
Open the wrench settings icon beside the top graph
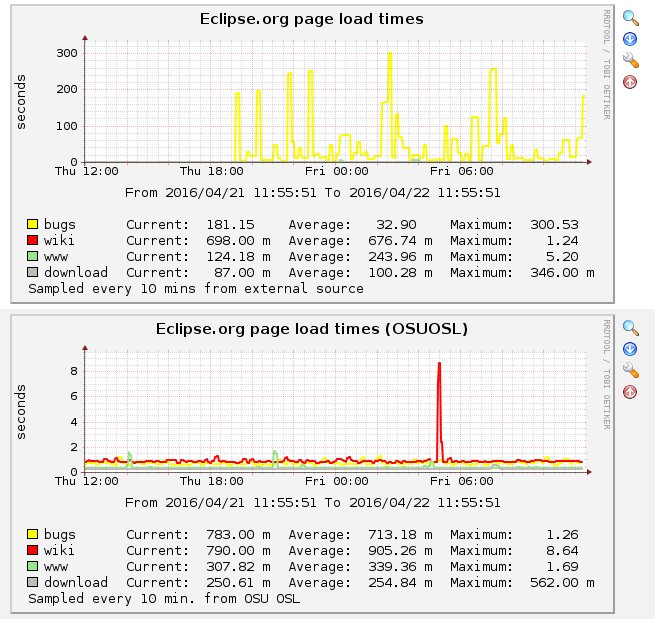[631, 60]
